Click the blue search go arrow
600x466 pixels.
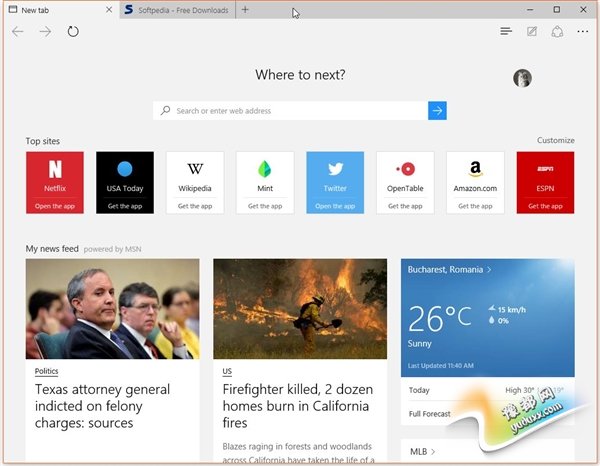tap(437, 111)
